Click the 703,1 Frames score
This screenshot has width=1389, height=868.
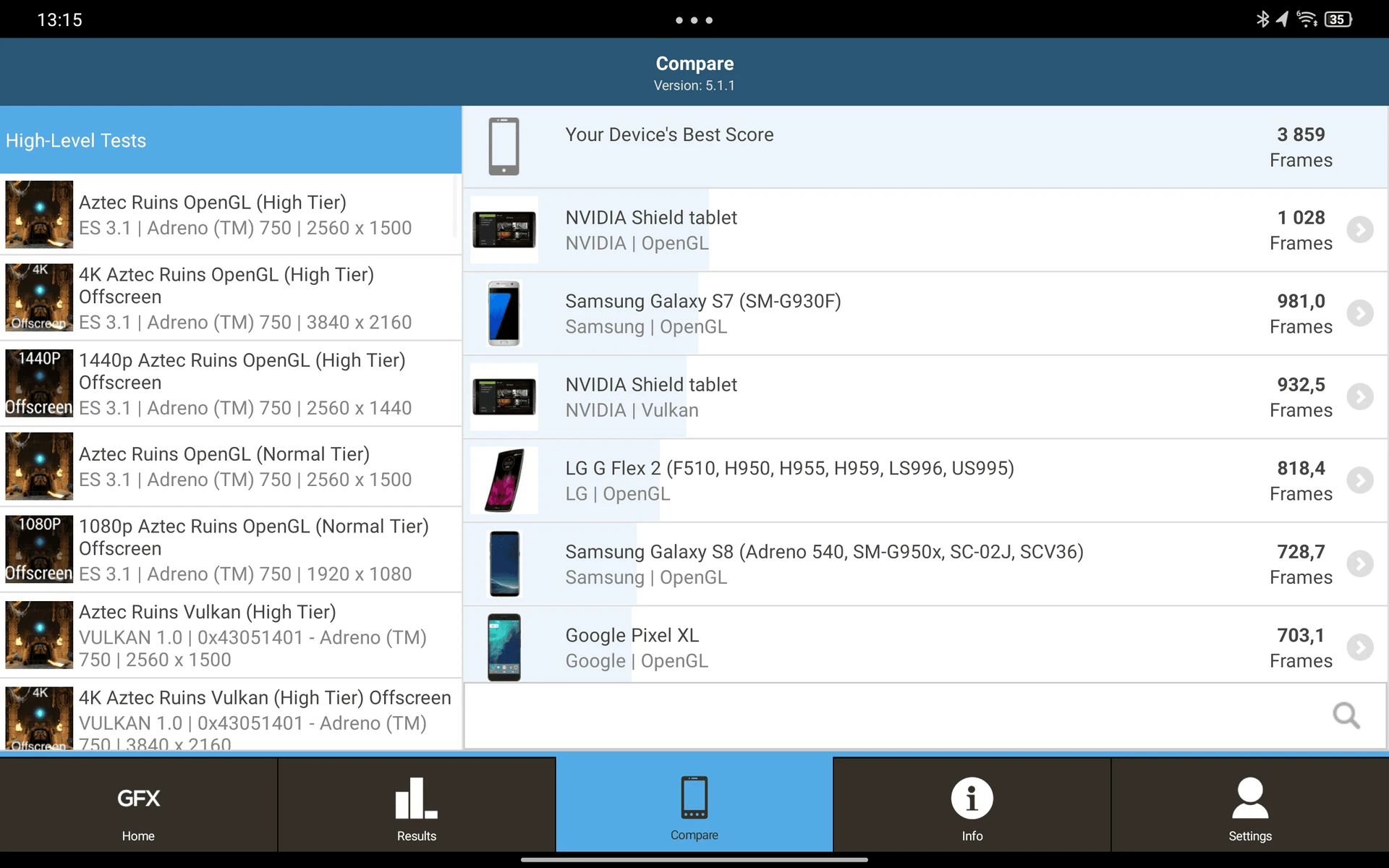click(x=1301, y=648)
